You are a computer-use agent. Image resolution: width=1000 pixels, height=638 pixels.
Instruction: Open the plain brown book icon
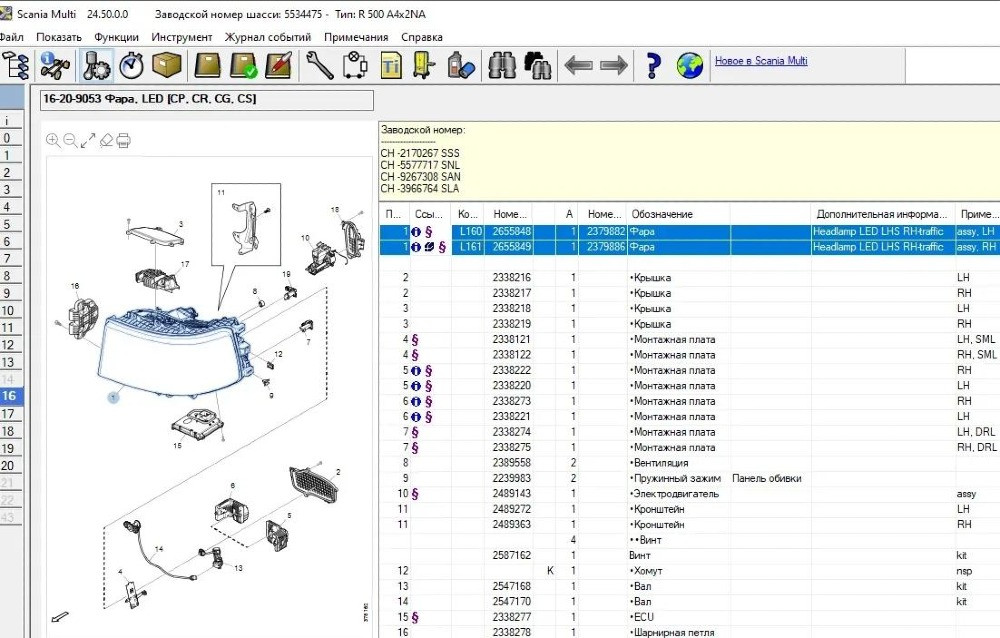(208, 65)
